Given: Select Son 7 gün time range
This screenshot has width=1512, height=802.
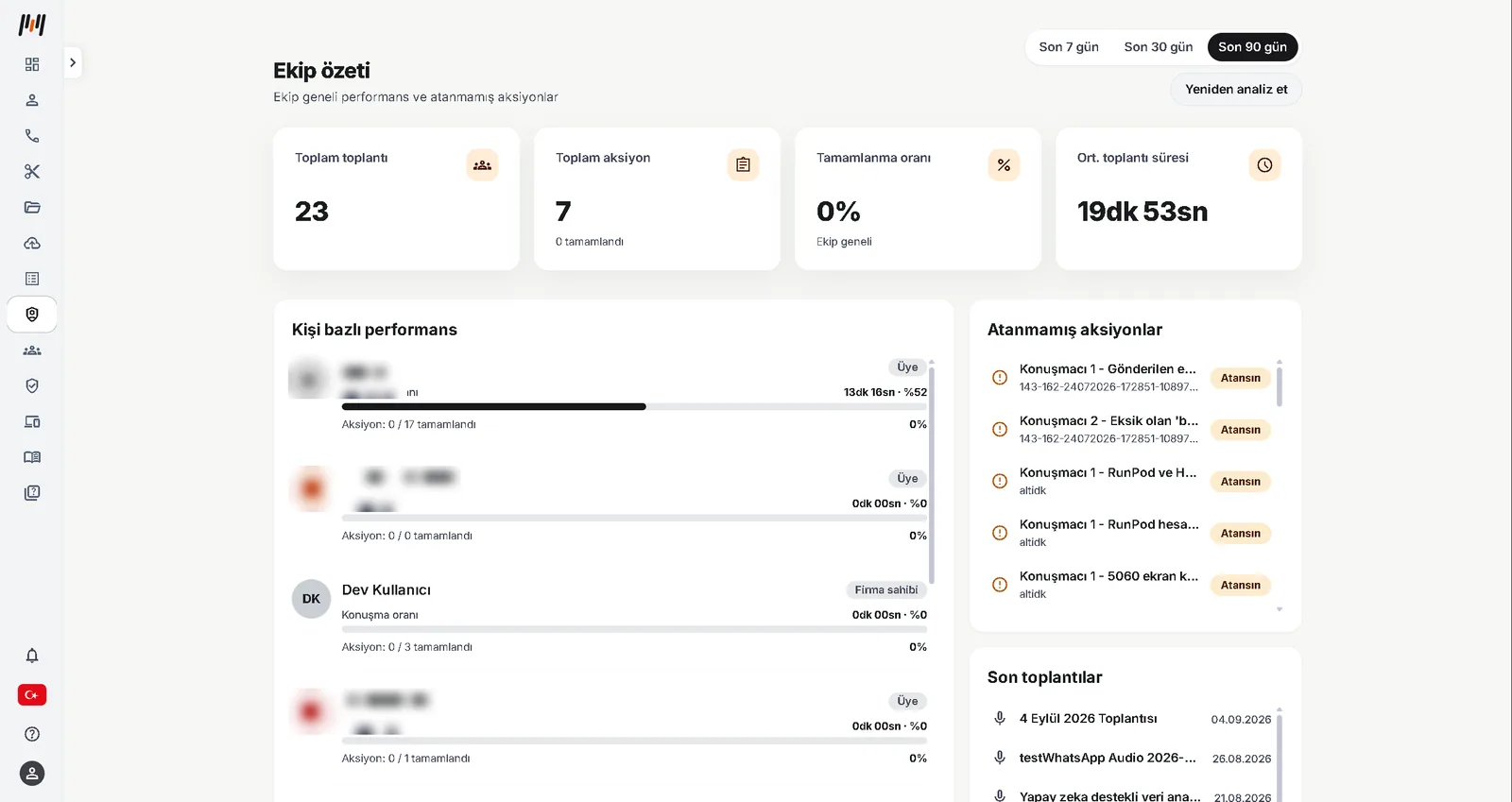Looking at the screenshot, I should (x=1069, y=47).
